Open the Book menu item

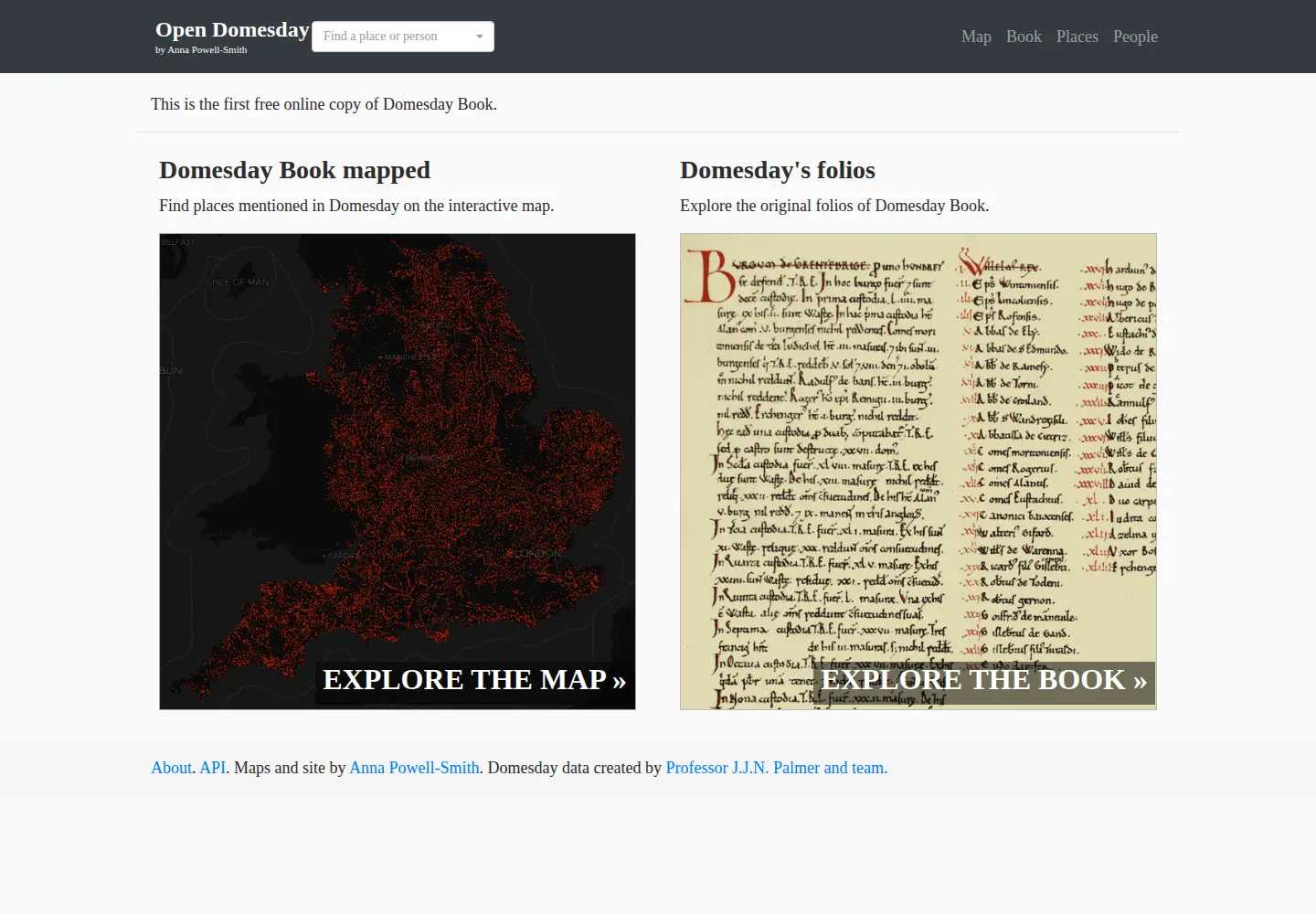pyautogui.click(x=1024, y=37)
